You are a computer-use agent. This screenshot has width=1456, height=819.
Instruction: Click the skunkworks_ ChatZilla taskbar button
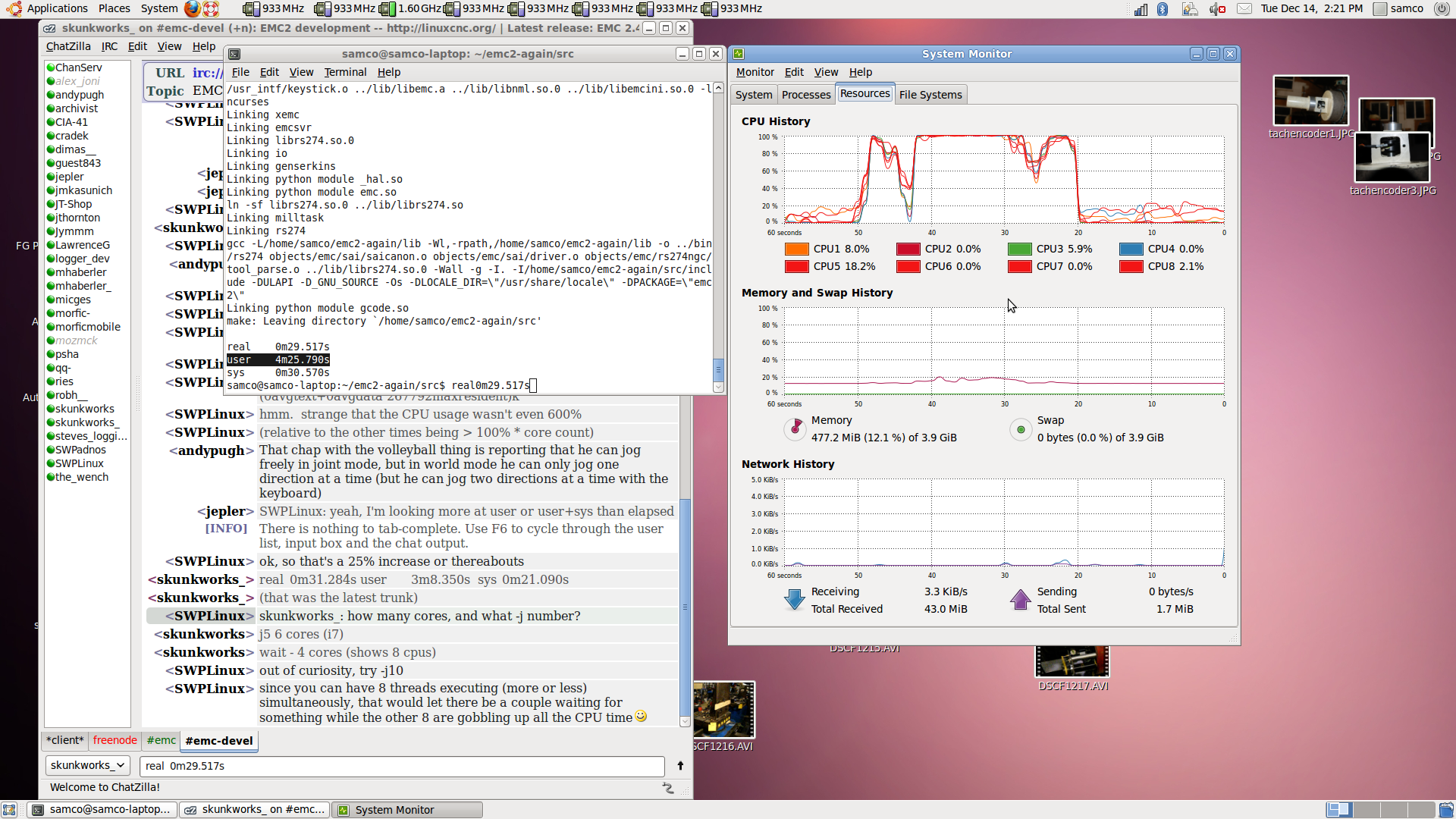[x=255, y=810]
